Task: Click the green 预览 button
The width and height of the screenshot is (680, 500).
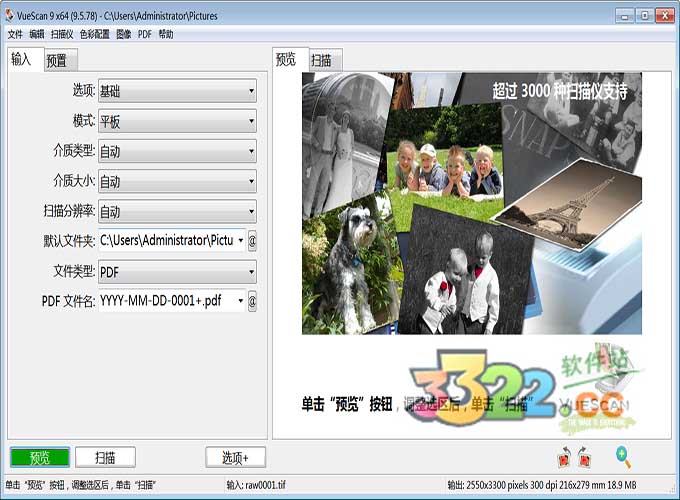Action: coord(40,457)
